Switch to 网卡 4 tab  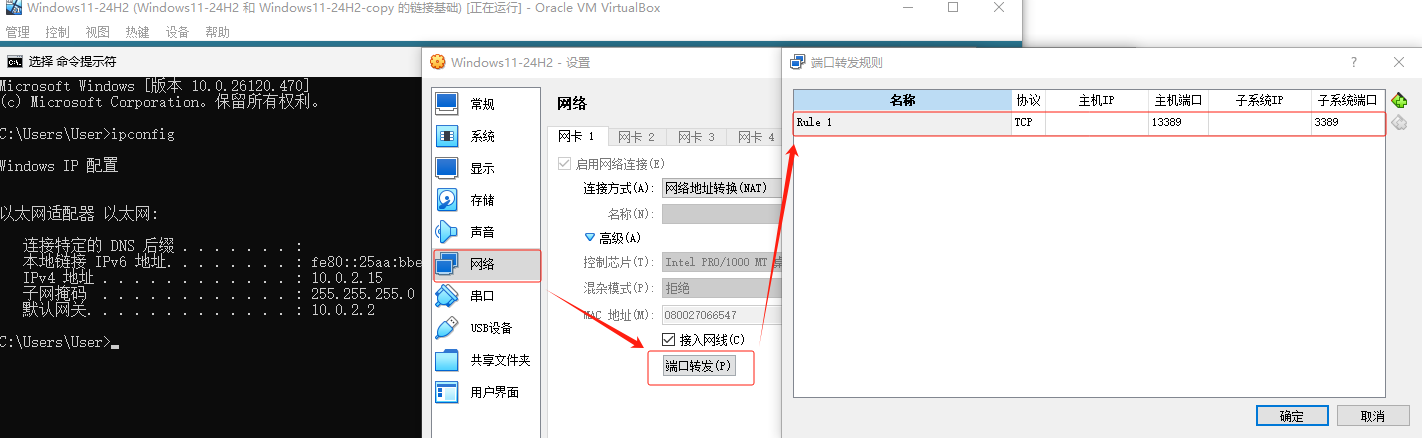[x=754, y=137]
